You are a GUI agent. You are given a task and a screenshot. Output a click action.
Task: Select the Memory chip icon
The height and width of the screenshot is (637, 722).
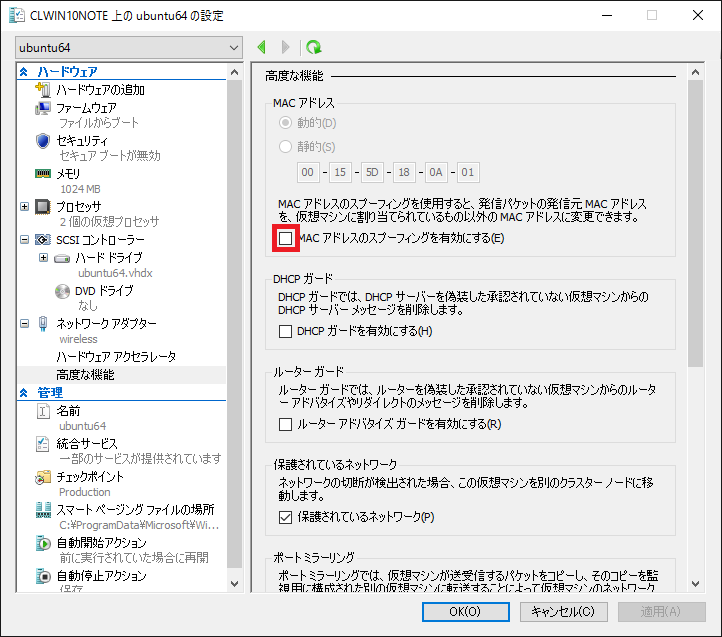pyautogui.click(x=43, y=173)
